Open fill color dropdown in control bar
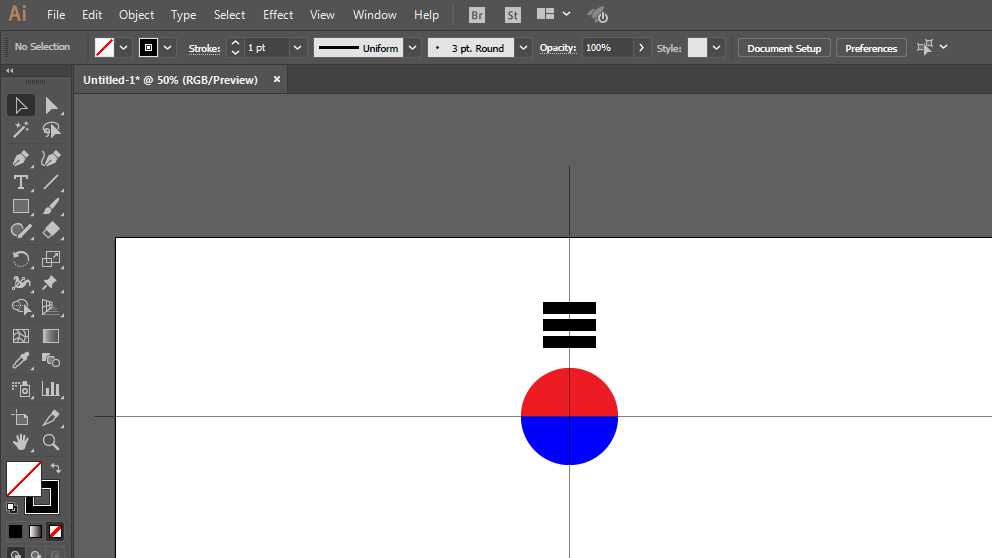992x558 pixels. 123,47
